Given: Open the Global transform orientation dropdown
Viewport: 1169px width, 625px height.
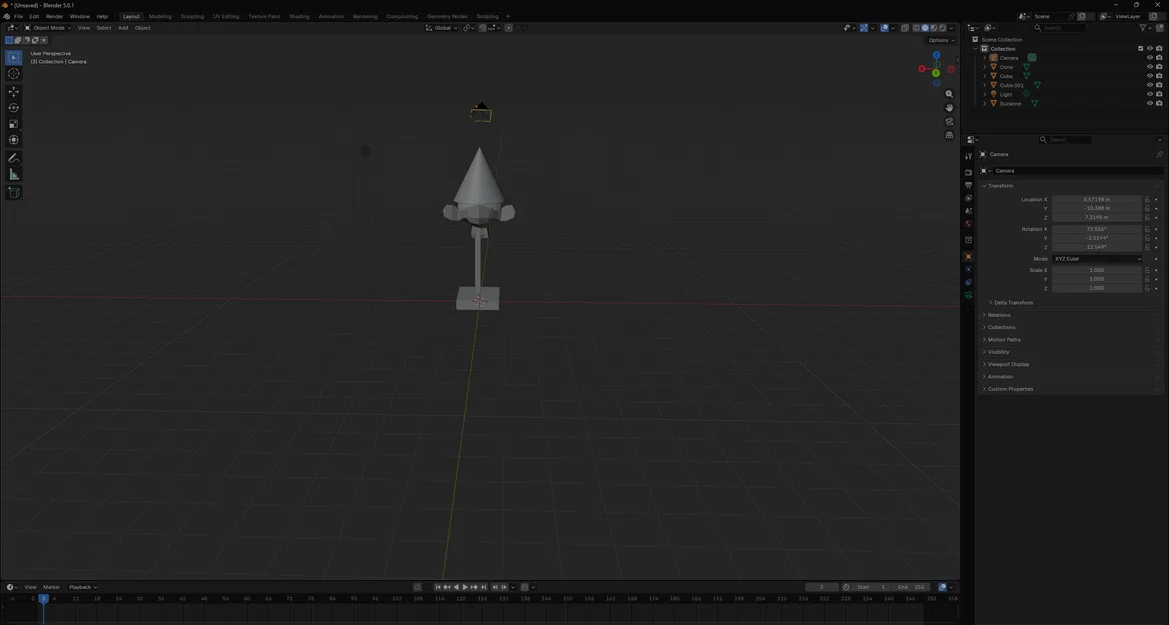Looking at the screenshot, I should 441,28.
